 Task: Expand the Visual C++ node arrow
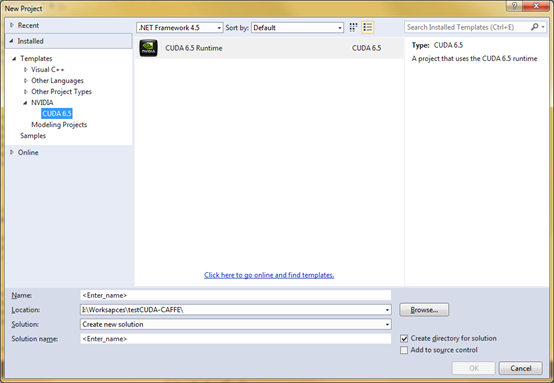[x=25, y=70]
